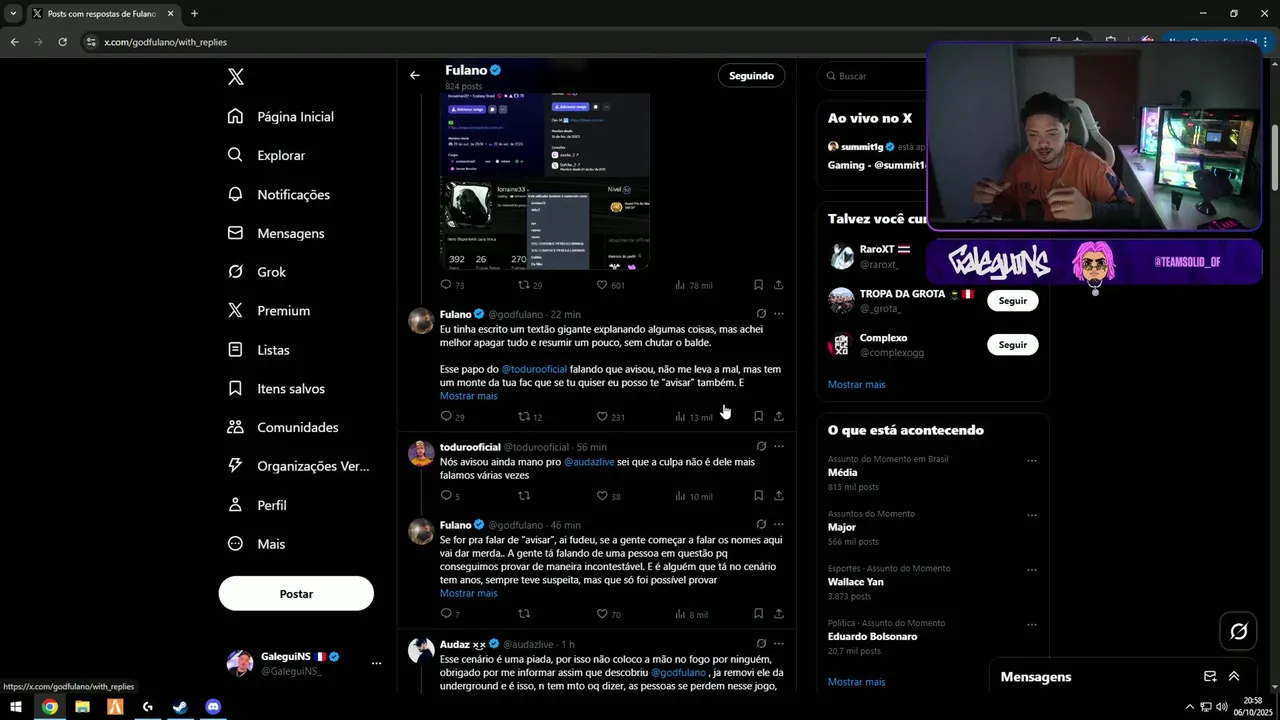Open options for Média trend

click(x=1032, y=461)
